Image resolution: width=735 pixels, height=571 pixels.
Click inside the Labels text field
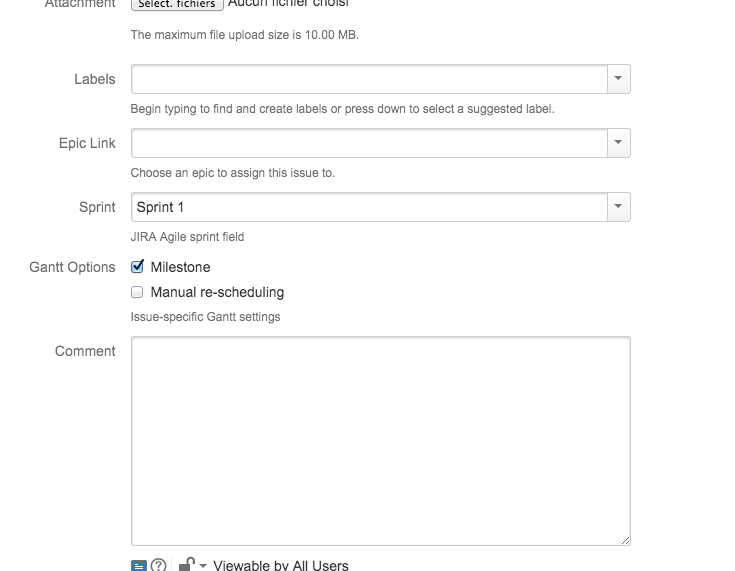coord(369,79)
